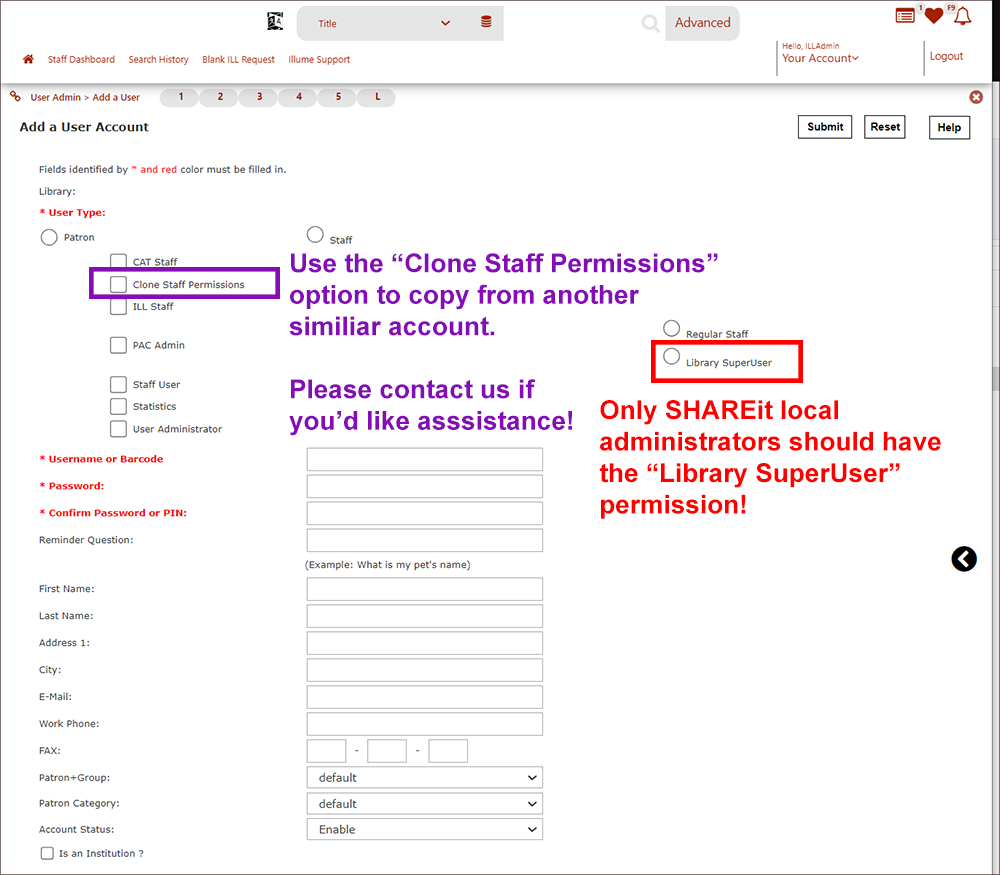This screenshot has width=1000, height=875.
Task: Click the Logout link
Action: (946, 57)
